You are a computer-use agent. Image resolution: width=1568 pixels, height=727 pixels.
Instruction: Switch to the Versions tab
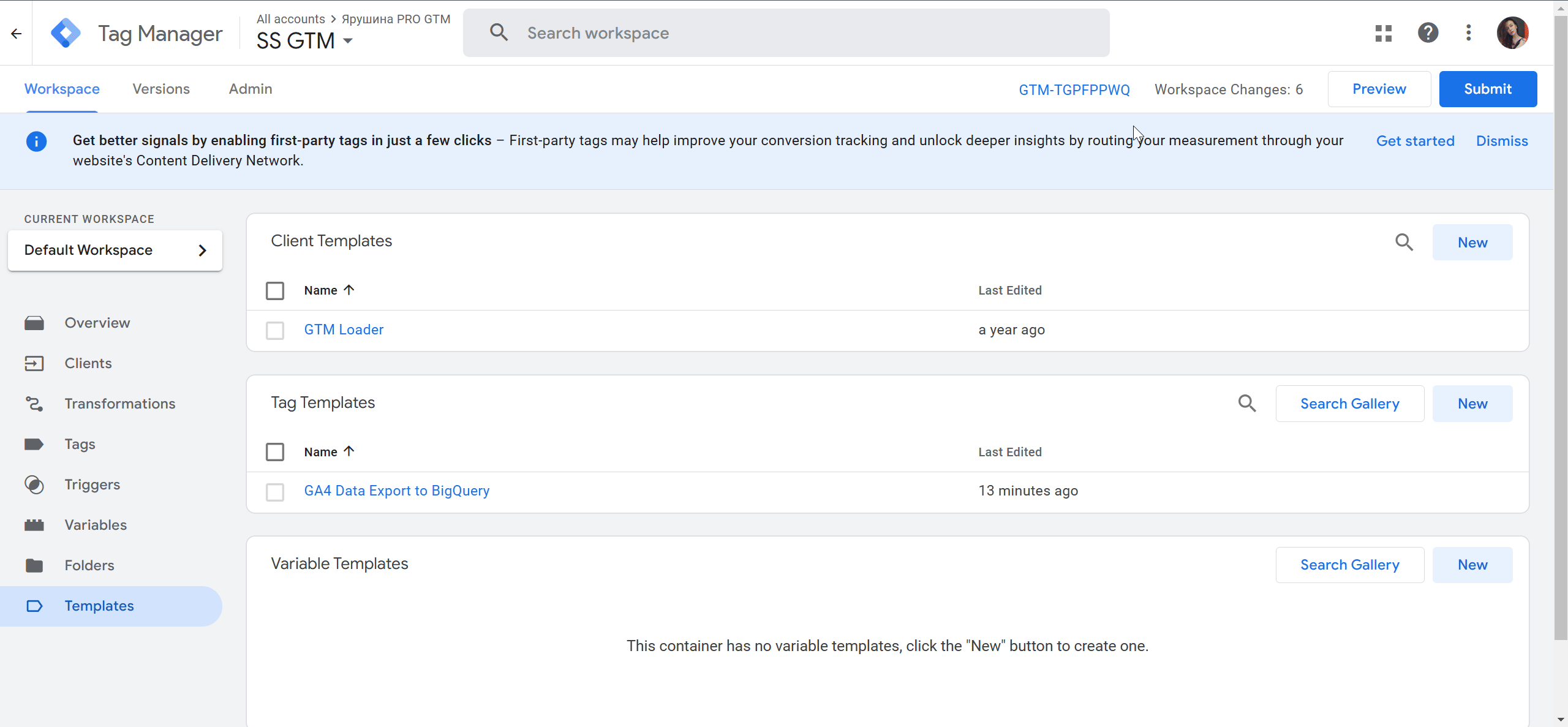161,89
